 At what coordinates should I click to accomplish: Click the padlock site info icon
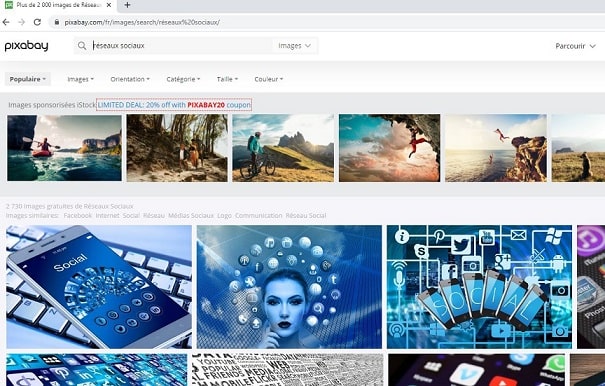(x=57, y=22)
